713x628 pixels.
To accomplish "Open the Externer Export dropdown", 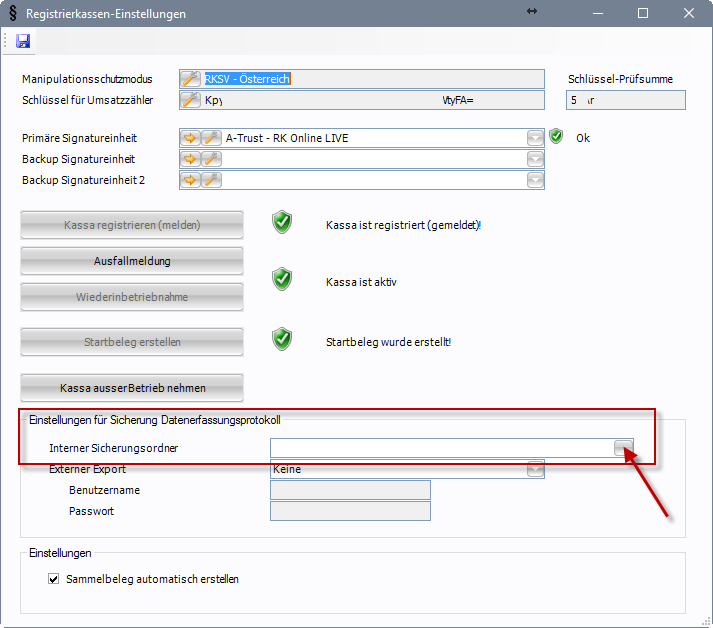I will [x=536, y=469].
